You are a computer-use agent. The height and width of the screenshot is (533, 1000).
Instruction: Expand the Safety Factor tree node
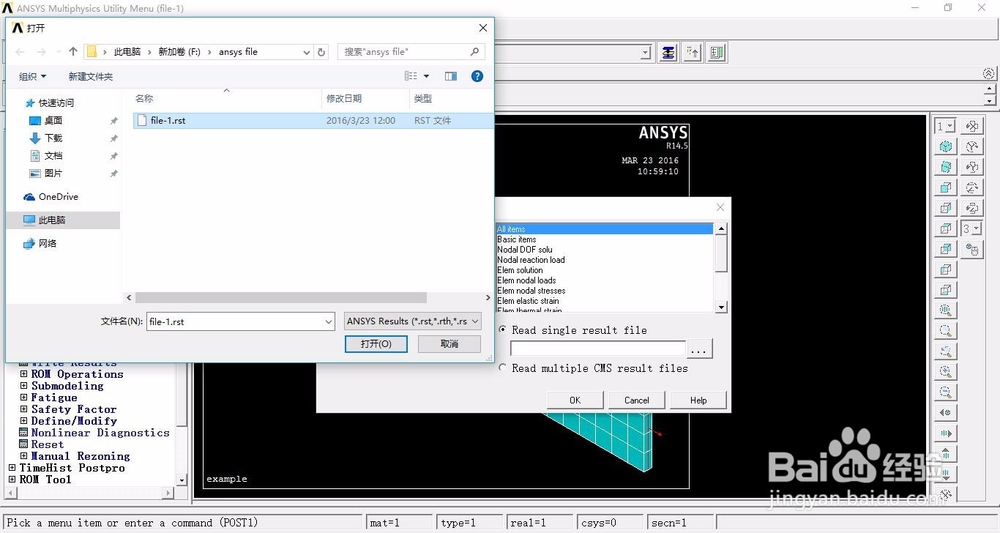click(x=24, y=409)
